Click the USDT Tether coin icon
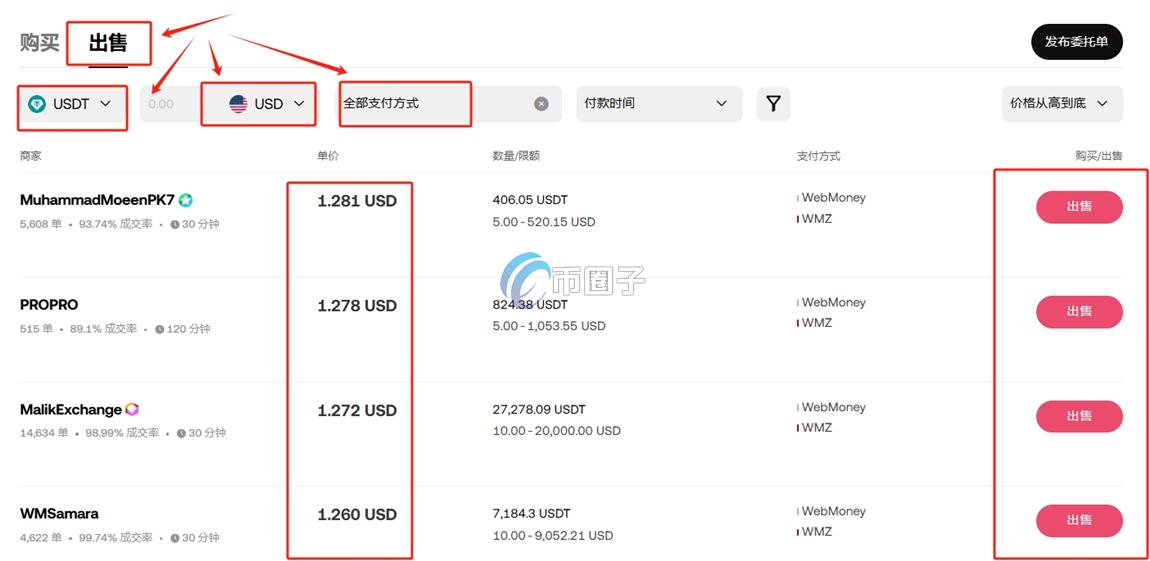 coord(37,104)
